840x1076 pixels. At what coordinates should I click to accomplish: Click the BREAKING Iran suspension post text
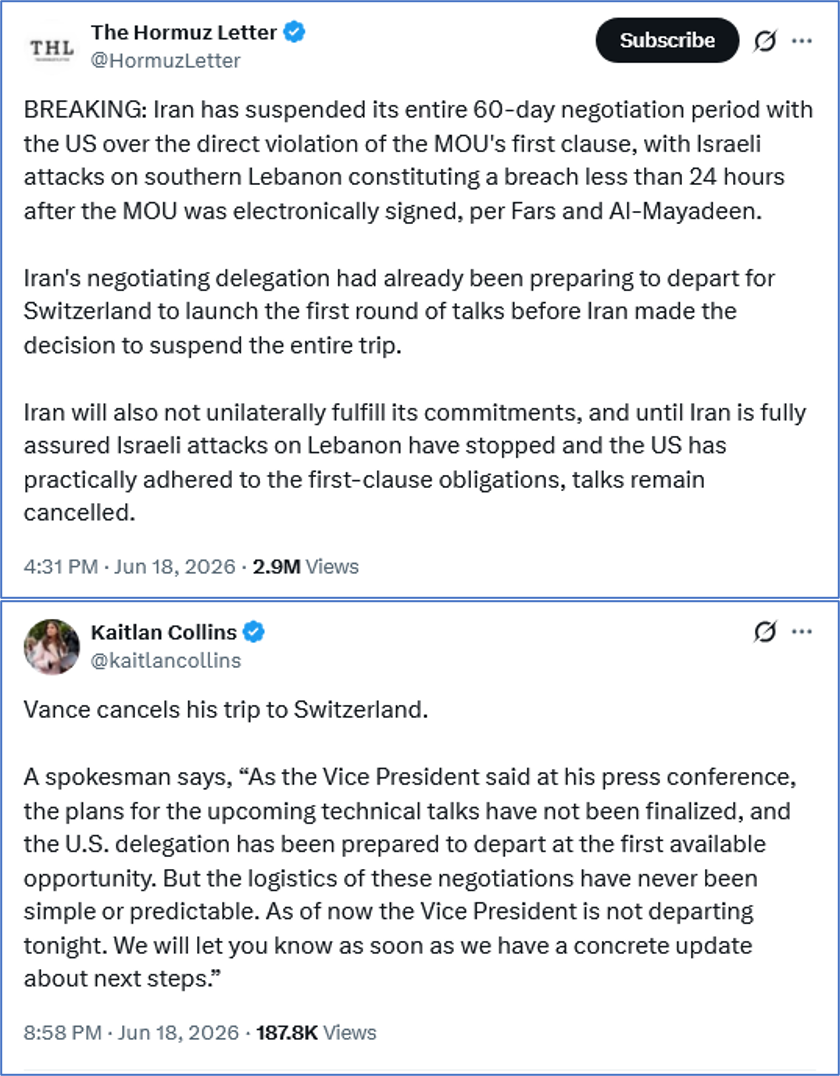pos(418,160)
